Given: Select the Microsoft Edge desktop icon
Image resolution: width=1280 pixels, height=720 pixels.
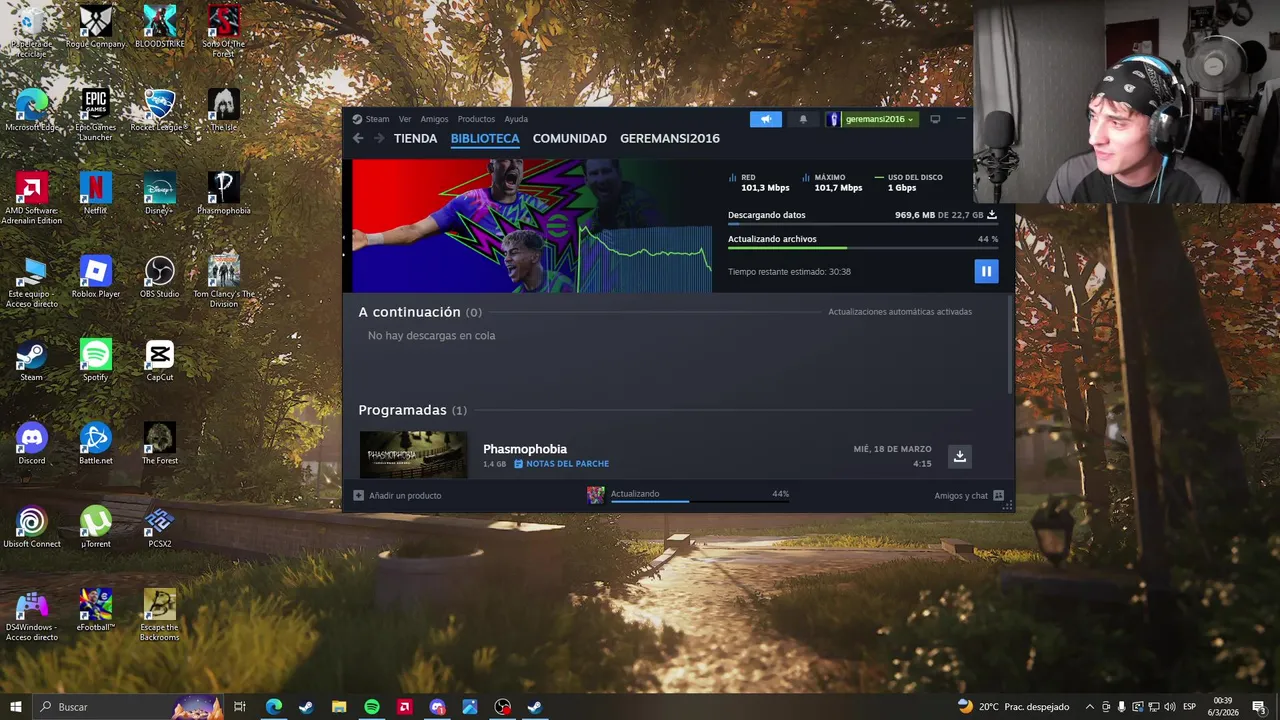Looking at the screenshot, I should tap(31, 110).
